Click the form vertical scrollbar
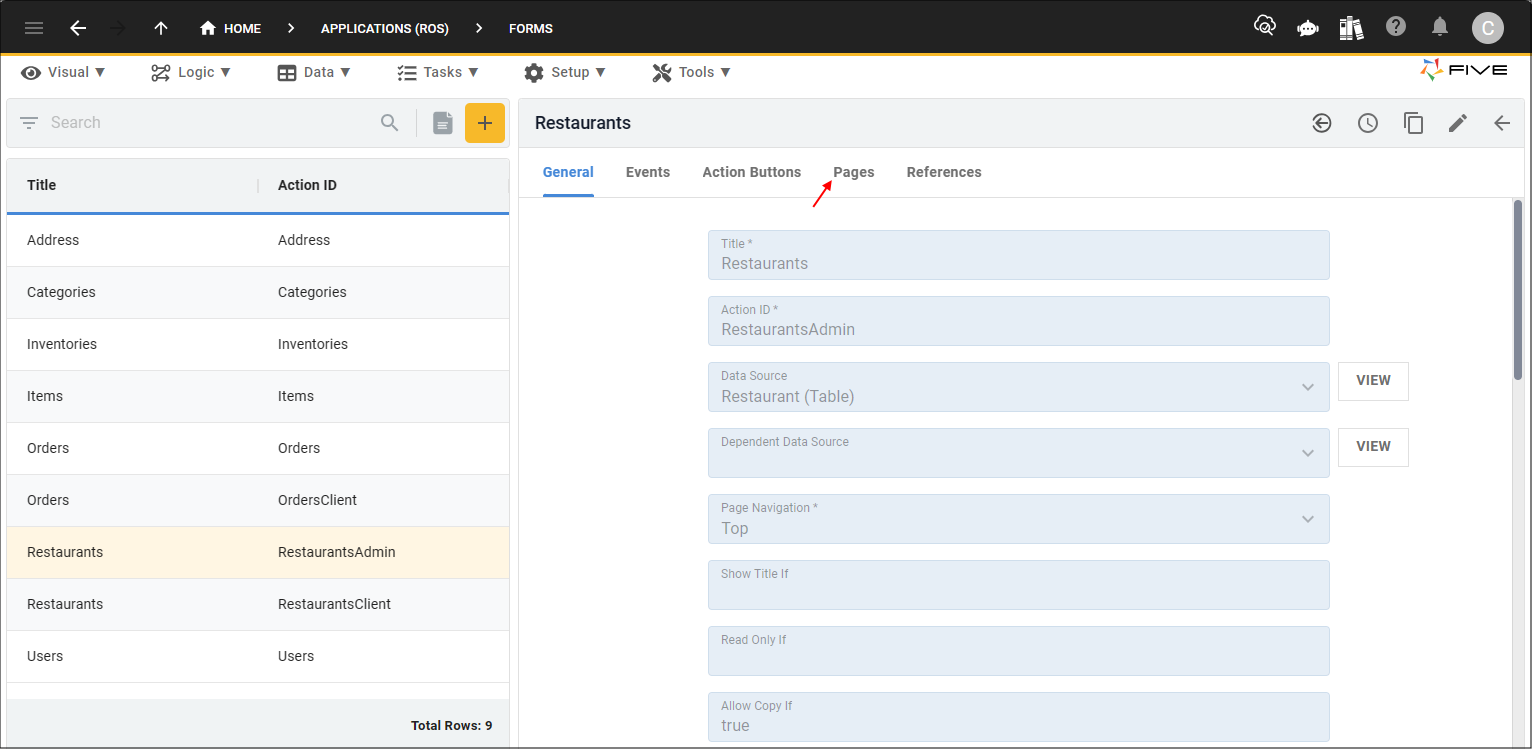Viewport: 1532px width, 749px height. [1518, 290]
